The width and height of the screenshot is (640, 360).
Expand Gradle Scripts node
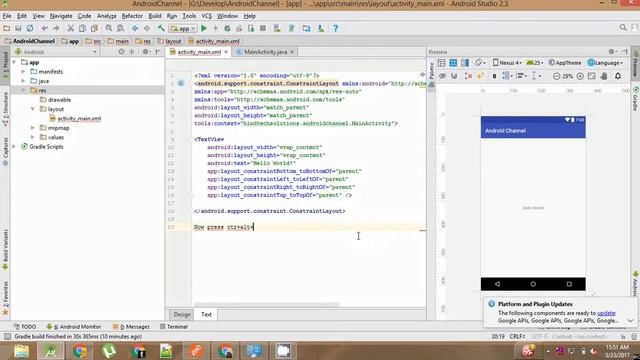[14, 147]
